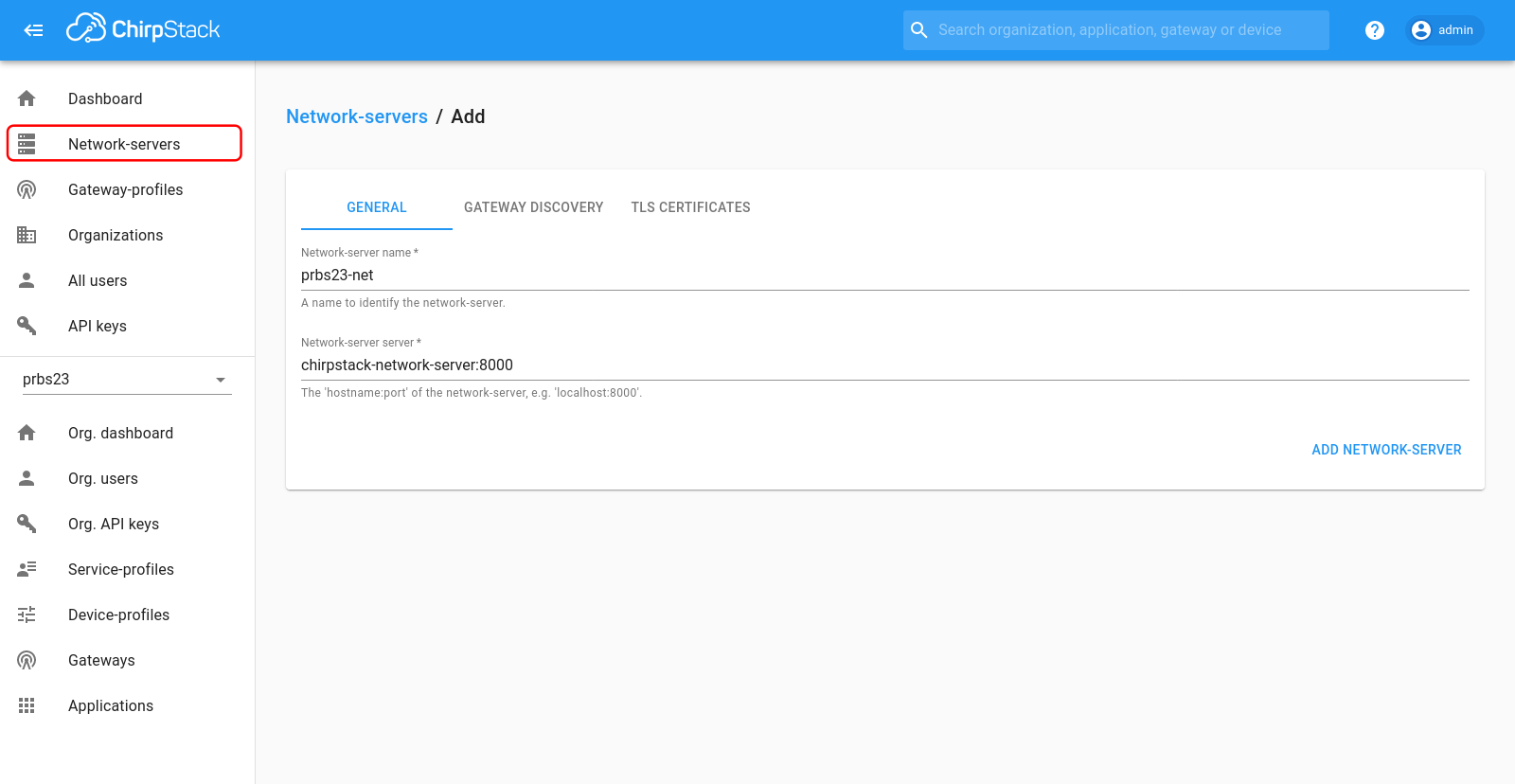Open Device-profiles sidebar item

(x=127, y=615)
